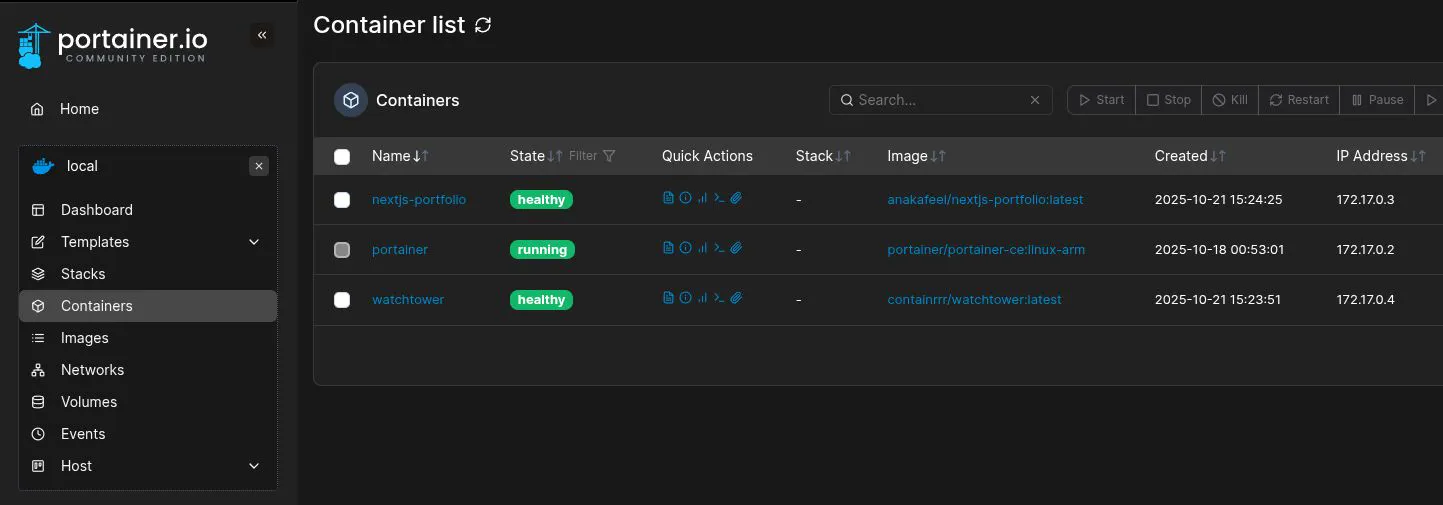This screenshot has width=1443, height=505.
Task: Click the Pause button
Action: click(x=1377, y=100)
